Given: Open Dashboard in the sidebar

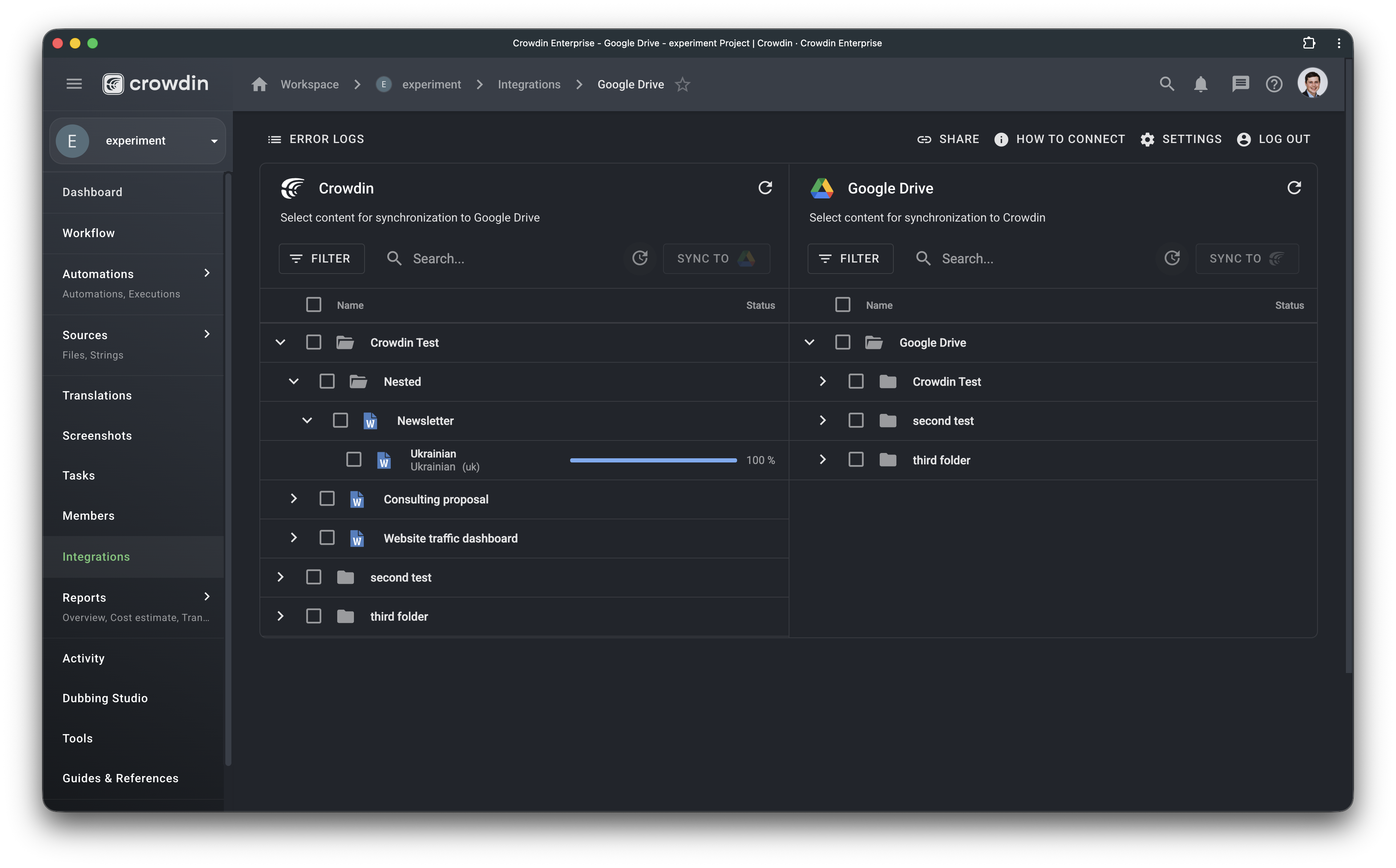Looking at the screenshot, I should click(133, 192).
